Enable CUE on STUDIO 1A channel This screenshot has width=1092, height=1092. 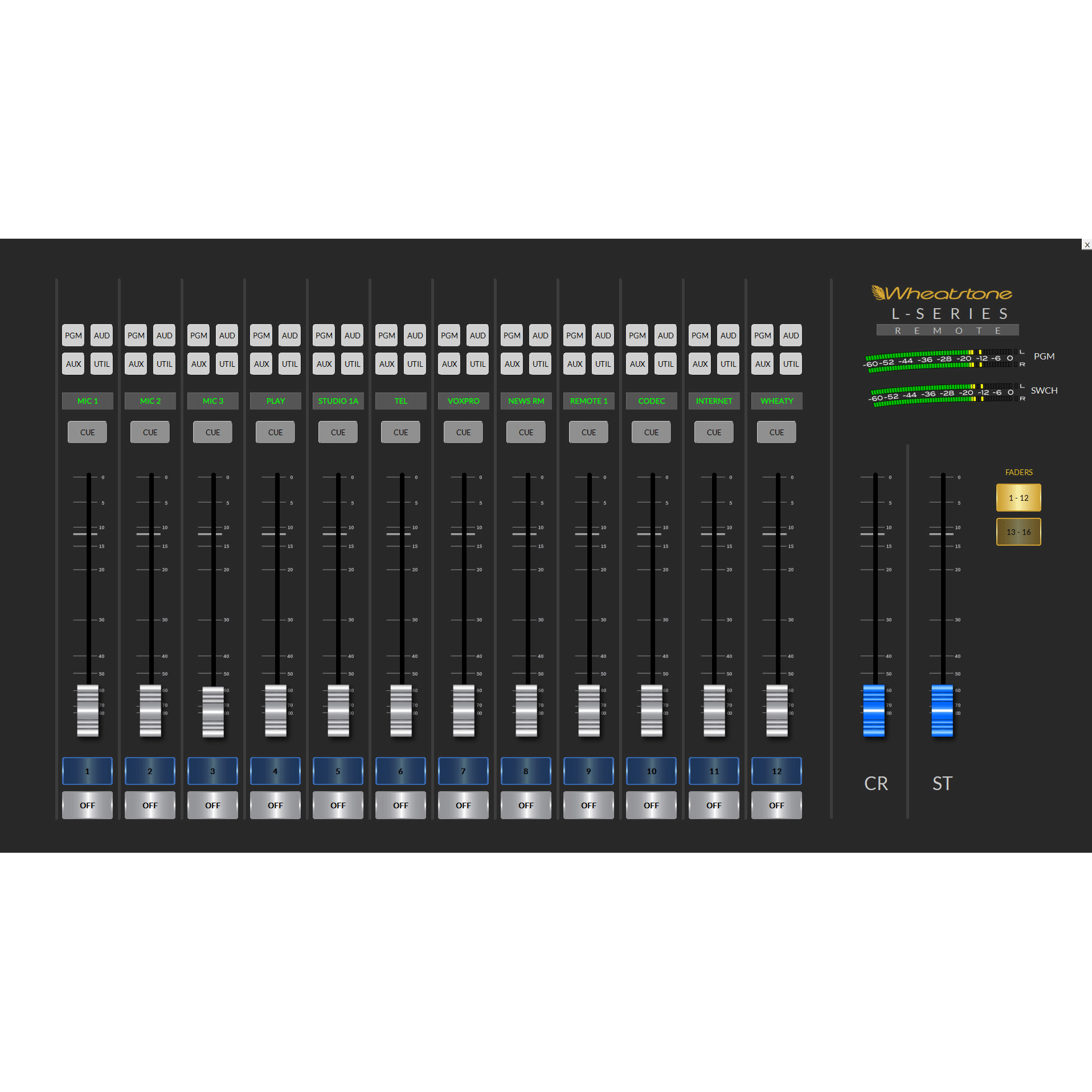coord(338,432)
